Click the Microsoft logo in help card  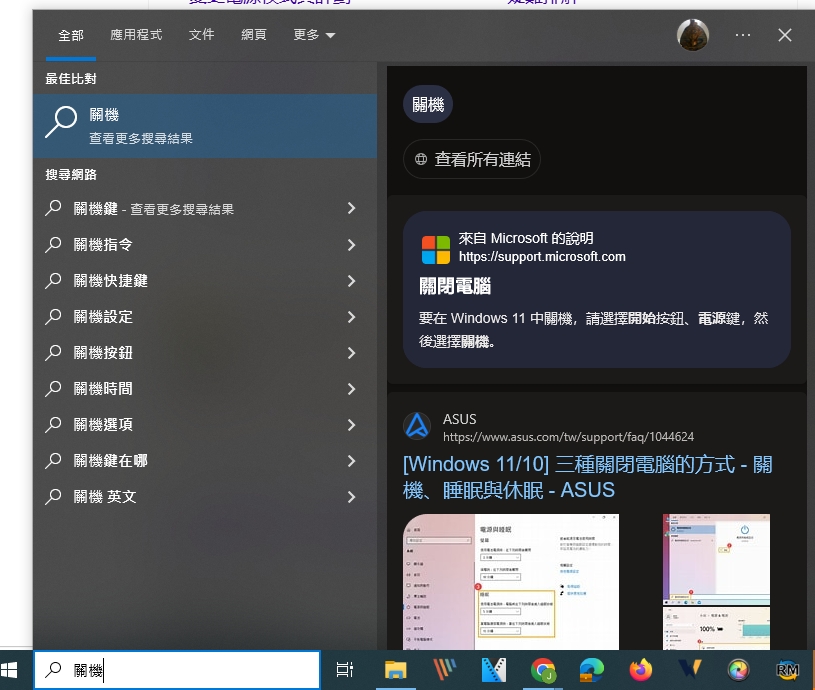click(436, 250)
